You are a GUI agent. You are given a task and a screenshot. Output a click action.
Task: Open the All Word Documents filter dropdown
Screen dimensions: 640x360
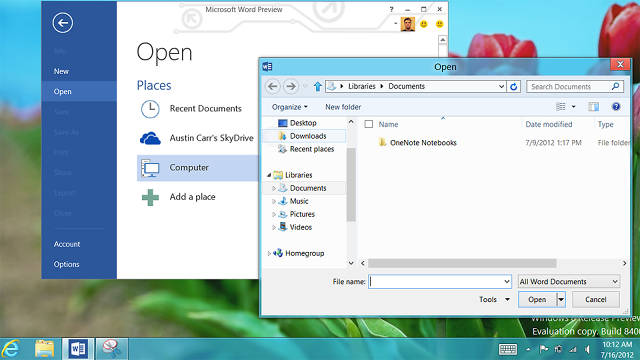click(569, 281)
